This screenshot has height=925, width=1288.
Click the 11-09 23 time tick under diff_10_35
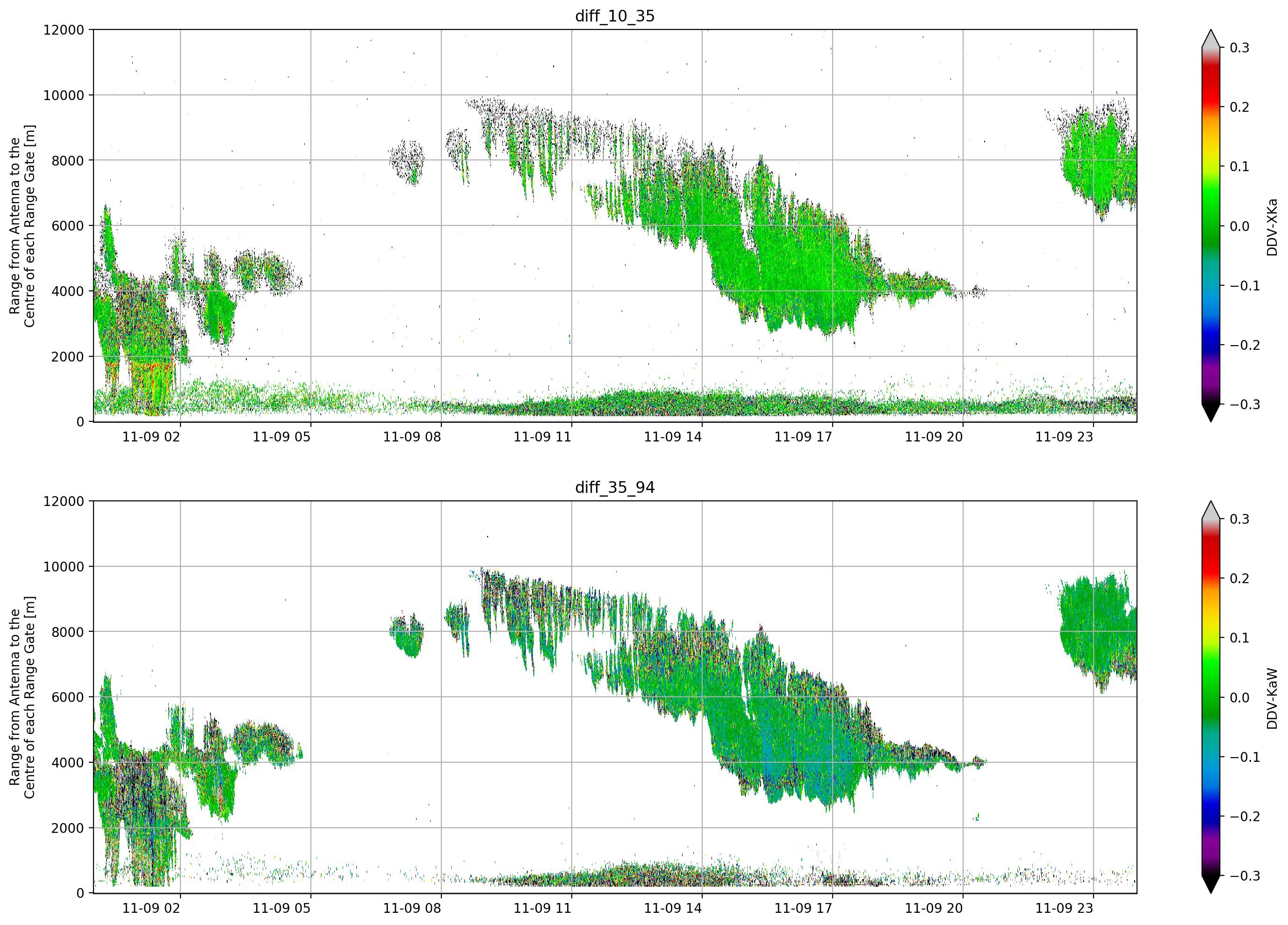[x=1064, y=437]
